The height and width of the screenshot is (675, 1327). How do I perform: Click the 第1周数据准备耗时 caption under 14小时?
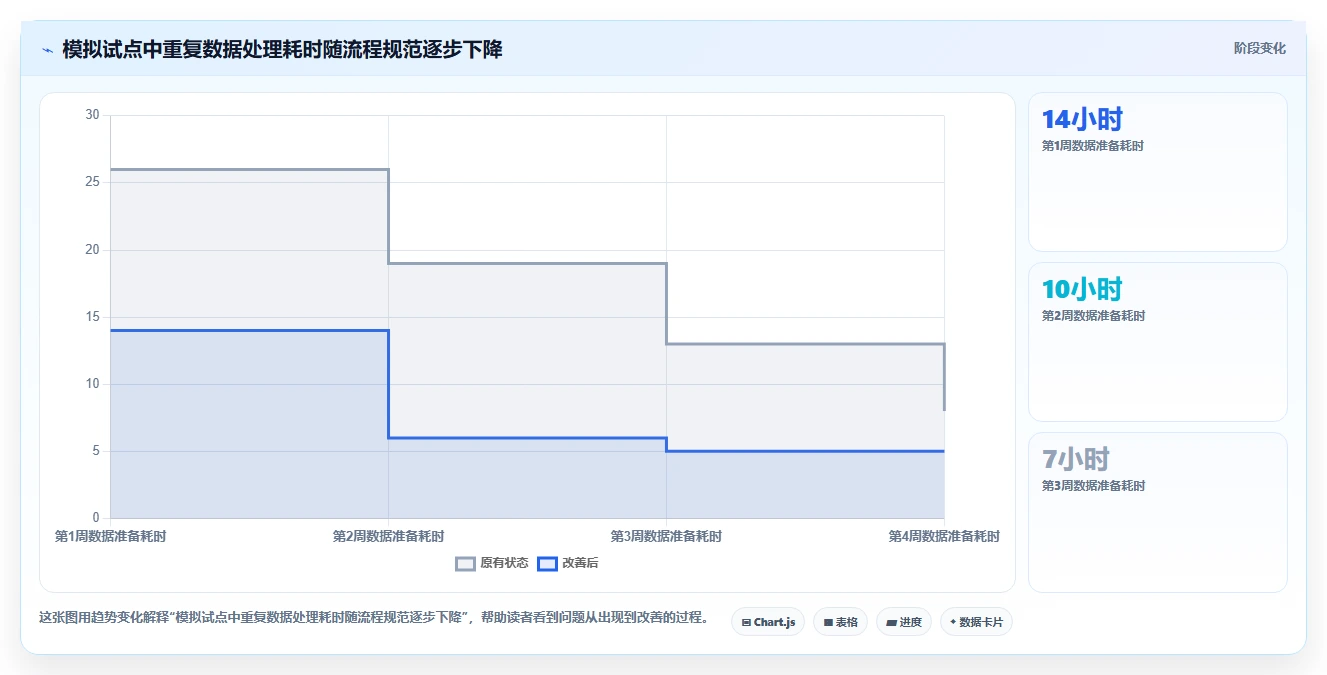[x=1093, y=146]
